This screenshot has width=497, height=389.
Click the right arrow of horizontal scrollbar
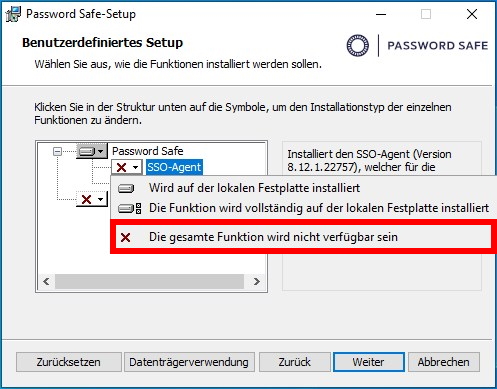[256, 282]
